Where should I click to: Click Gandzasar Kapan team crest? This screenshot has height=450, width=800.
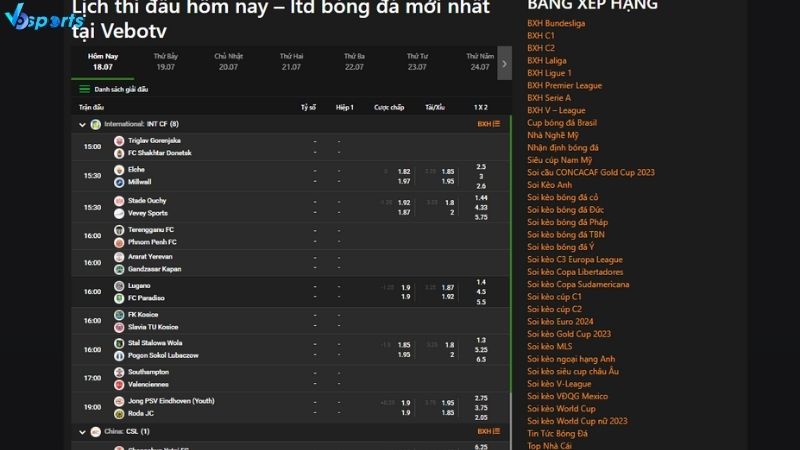(119, 269)
